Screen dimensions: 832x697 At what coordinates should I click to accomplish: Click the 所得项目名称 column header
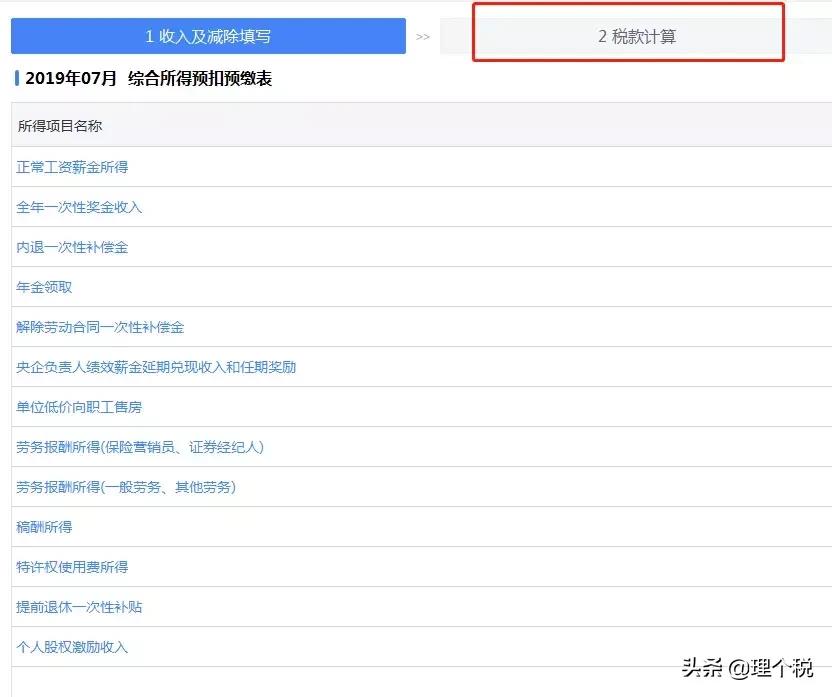tap(60, 125)
